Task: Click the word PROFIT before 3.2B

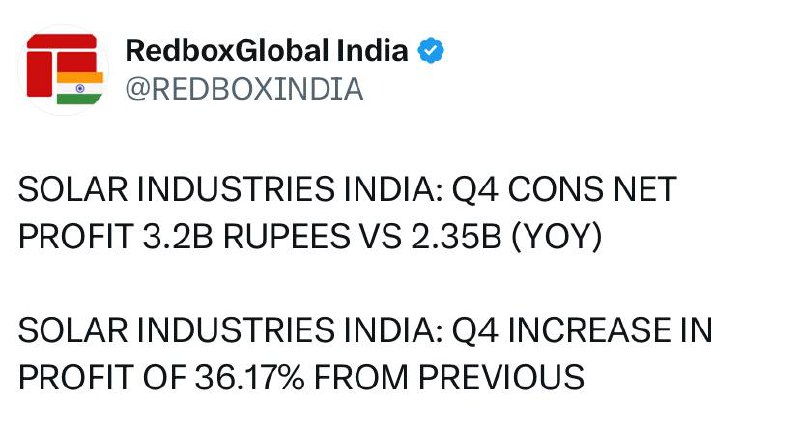Action: 76,237
